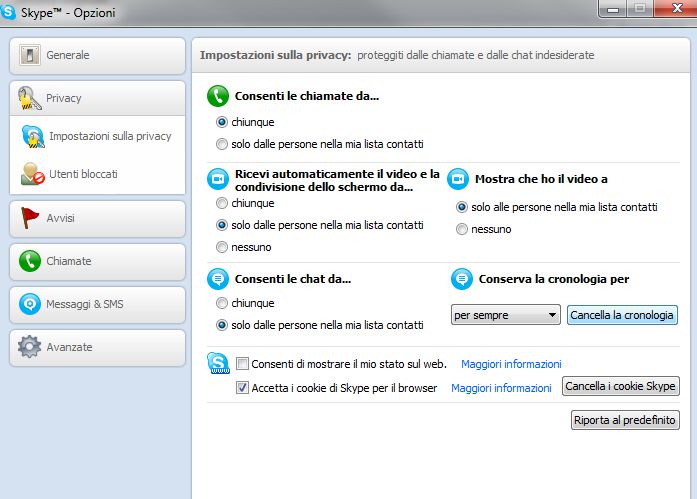Uncheck Accetta i cookie di Skype per il browser
Viewport: 697px width, 499px height.
242,387
